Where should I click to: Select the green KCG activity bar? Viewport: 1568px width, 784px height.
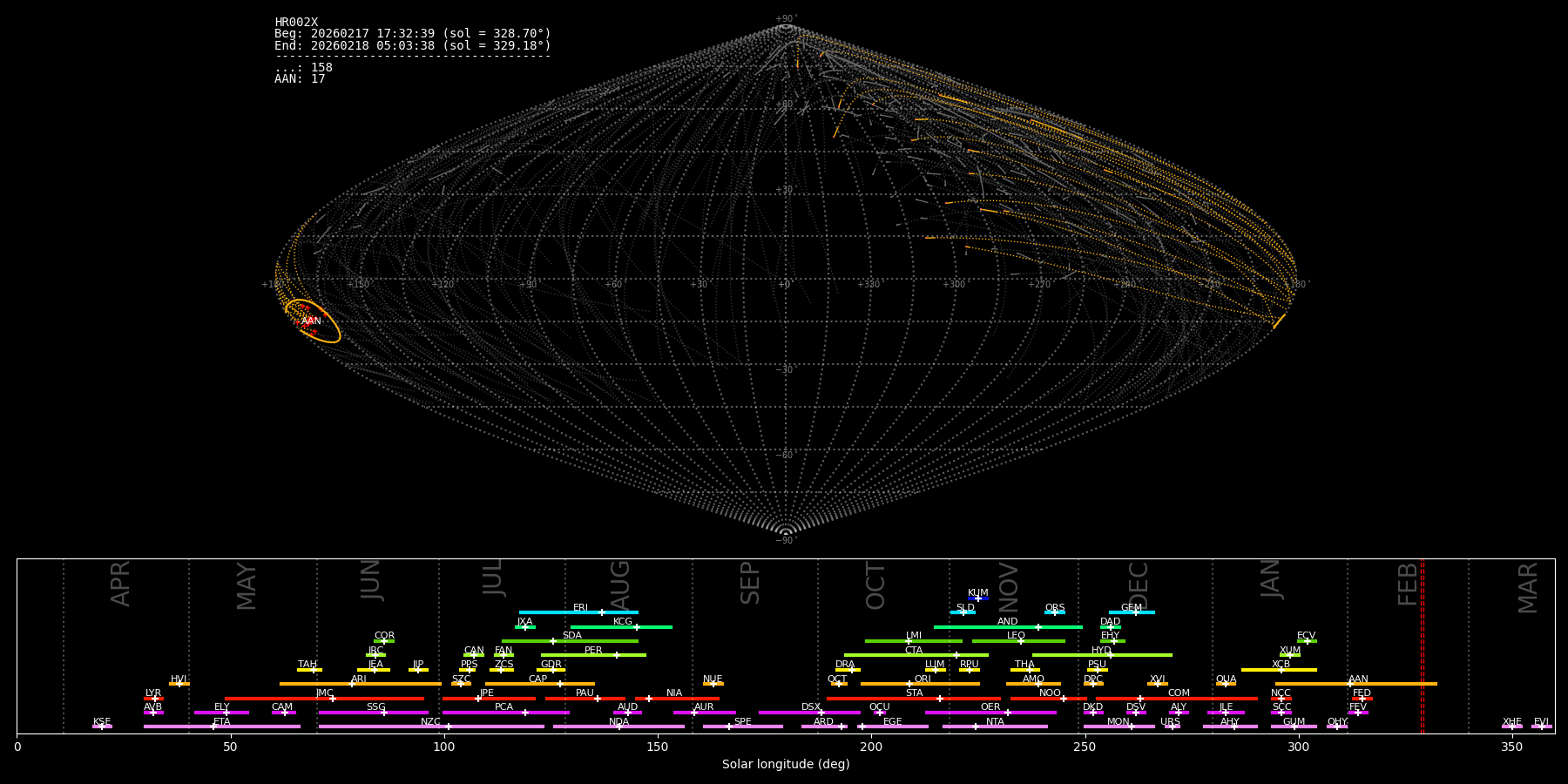pyautogui.click(x=621, y=626)
